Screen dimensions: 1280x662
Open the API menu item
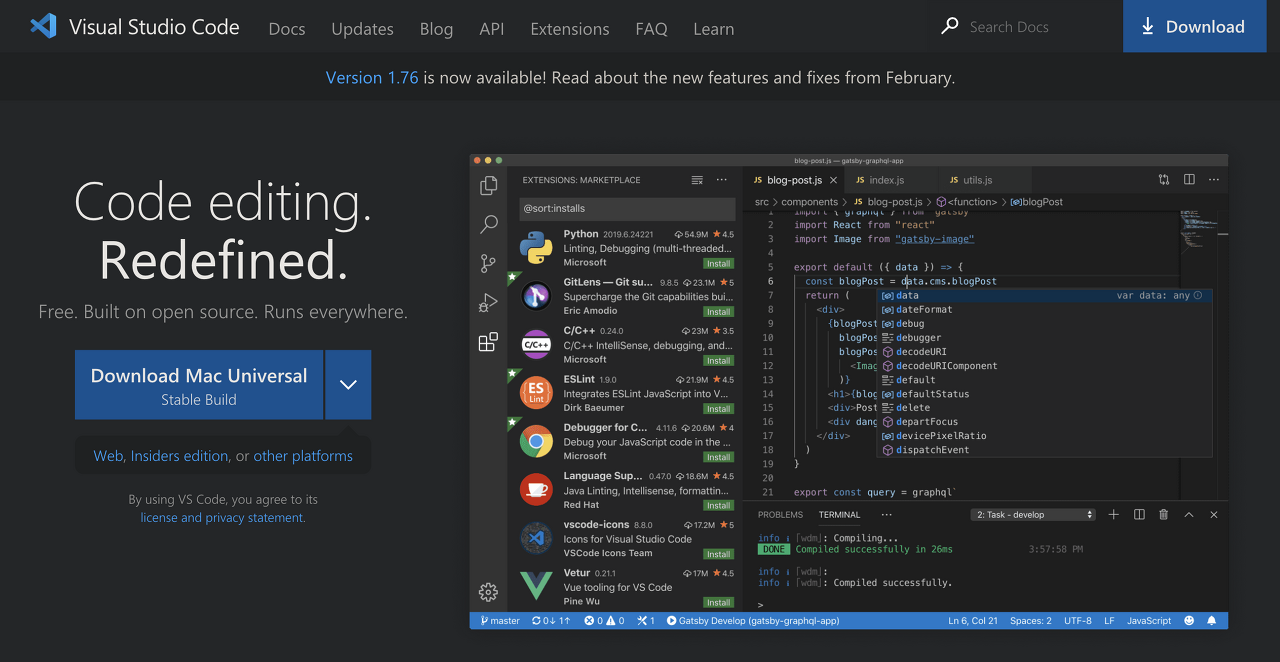click(492, 29)
